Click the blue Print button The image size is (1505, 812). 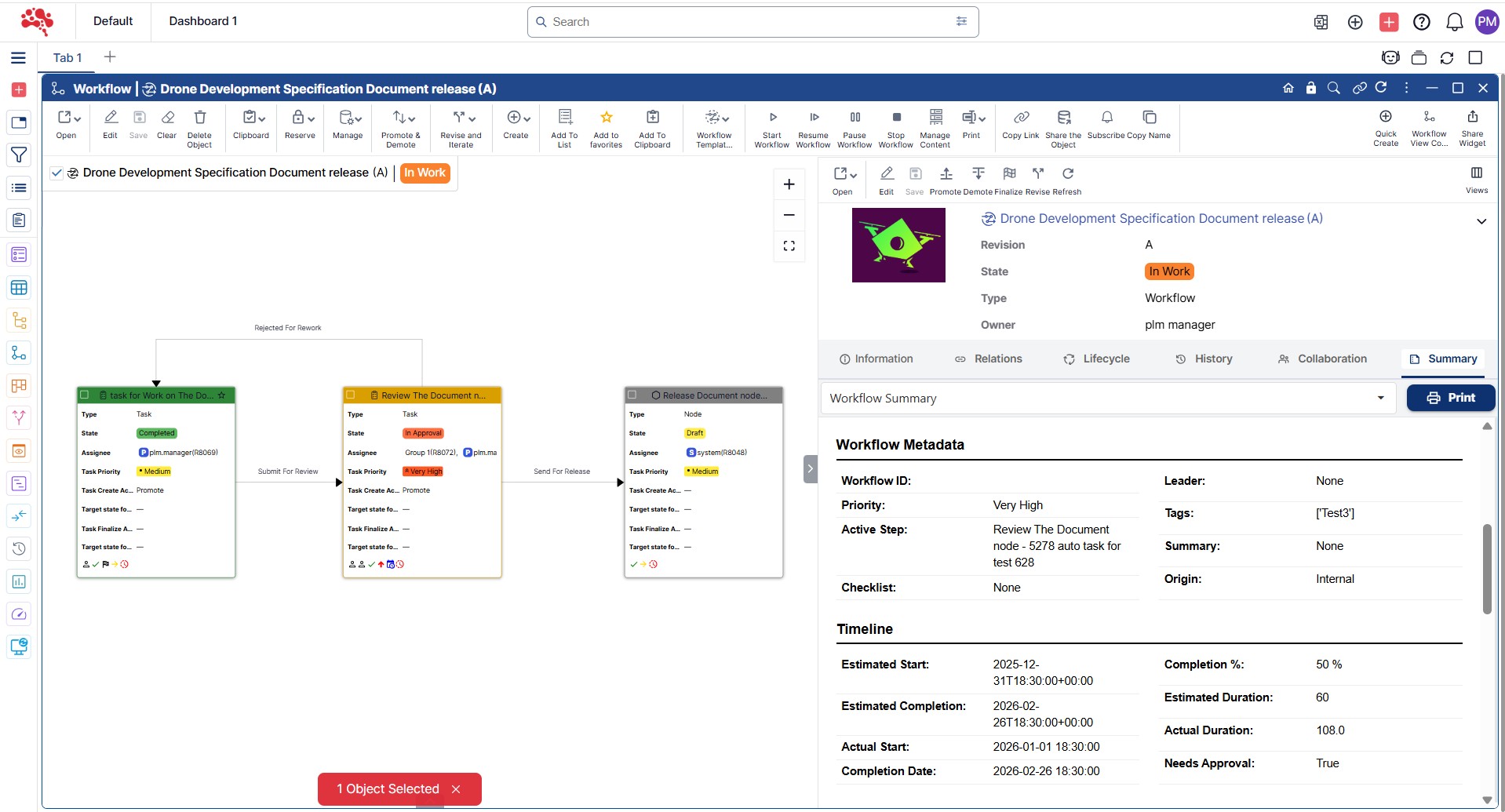tap(1450, 398)
